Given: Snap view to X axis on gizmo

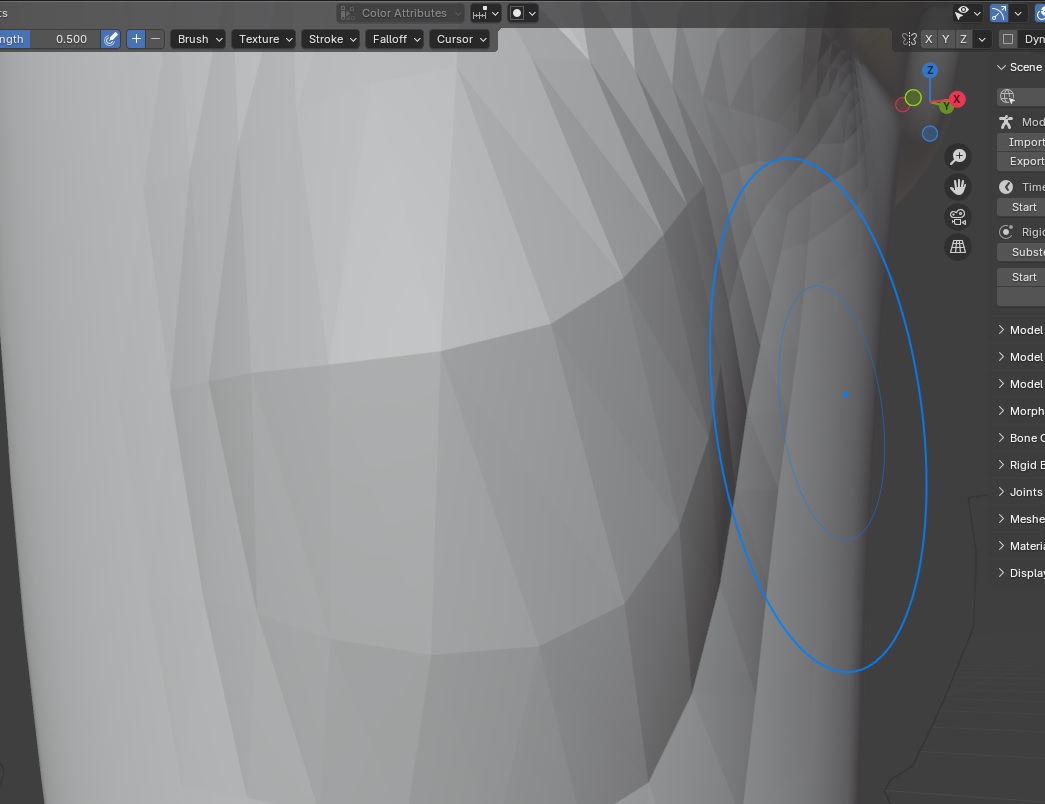Looking at the screenshot, I should [957, 99].
